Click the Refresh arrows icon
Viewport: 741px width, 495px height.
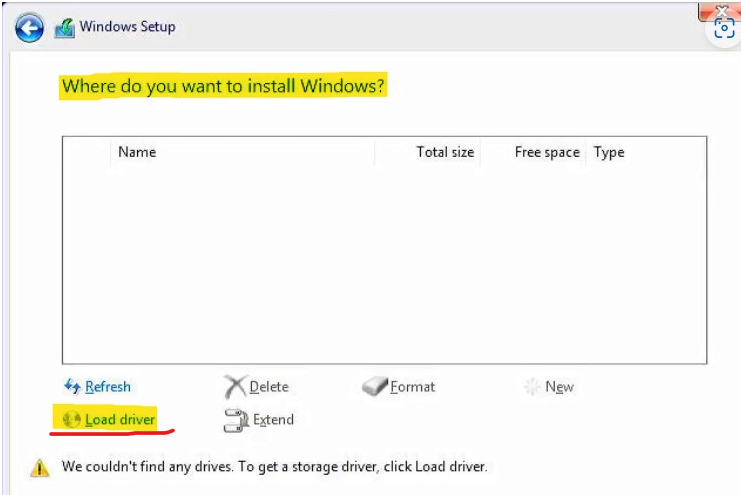click(x=72, y=386)
